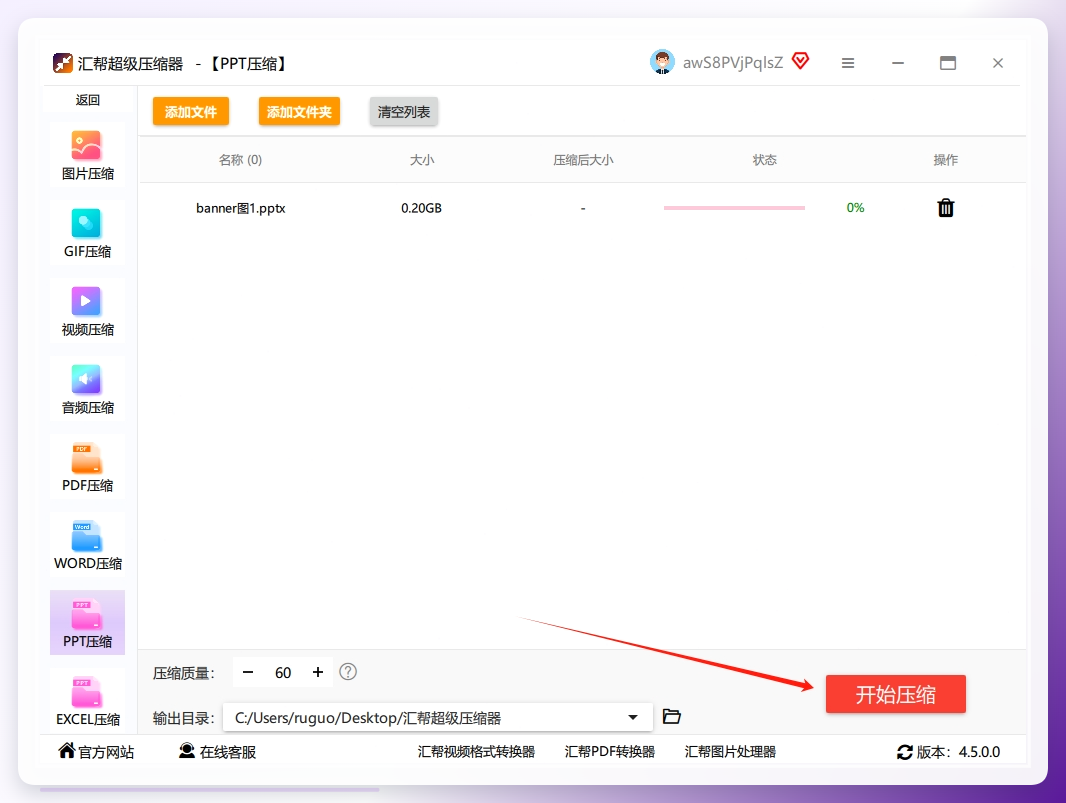
Task: Open 汇帮图片处理器 link
Action: point(730,752)
